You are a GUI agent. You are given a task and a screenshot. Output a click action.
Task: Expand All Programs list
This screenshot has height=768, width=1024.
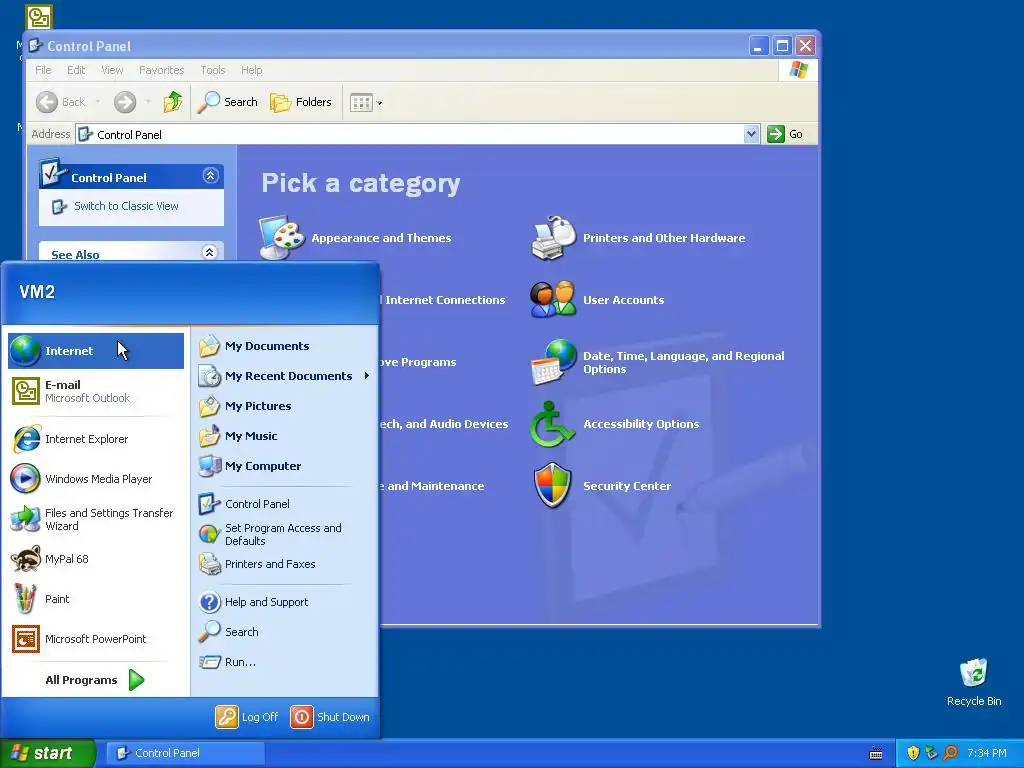[96, 680]
